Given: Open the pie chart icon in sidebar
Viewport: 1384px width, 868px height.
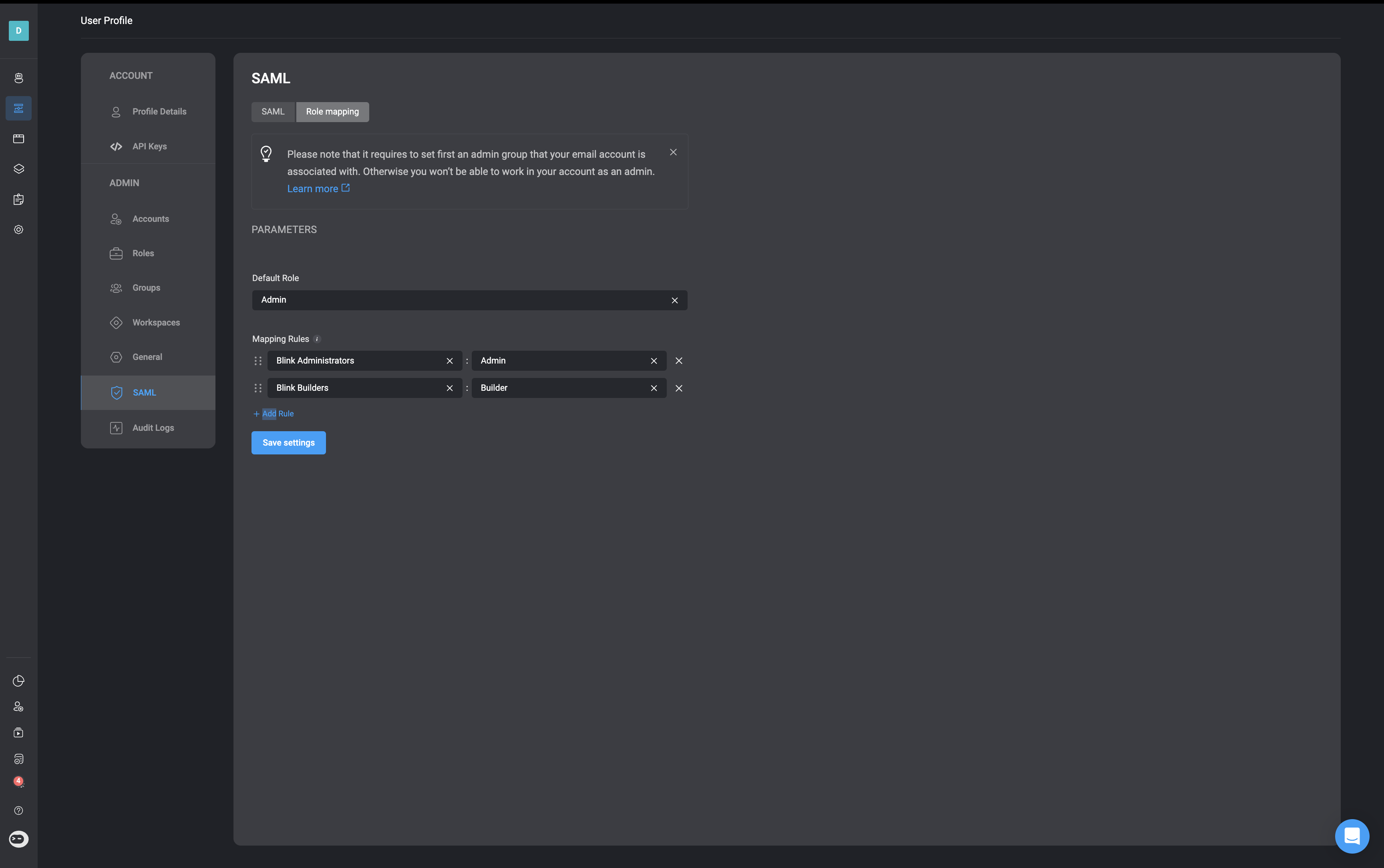Looking at the screenshot, I should point(18,681).
